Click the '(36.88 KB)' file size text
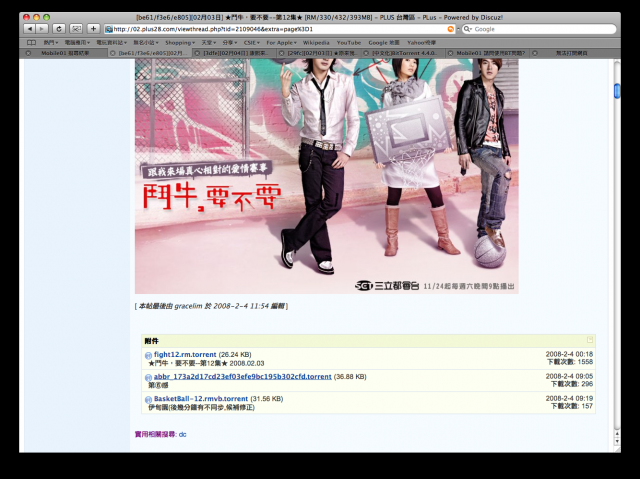The width and height of the screenshot is (640, 479). click(350, 377)
